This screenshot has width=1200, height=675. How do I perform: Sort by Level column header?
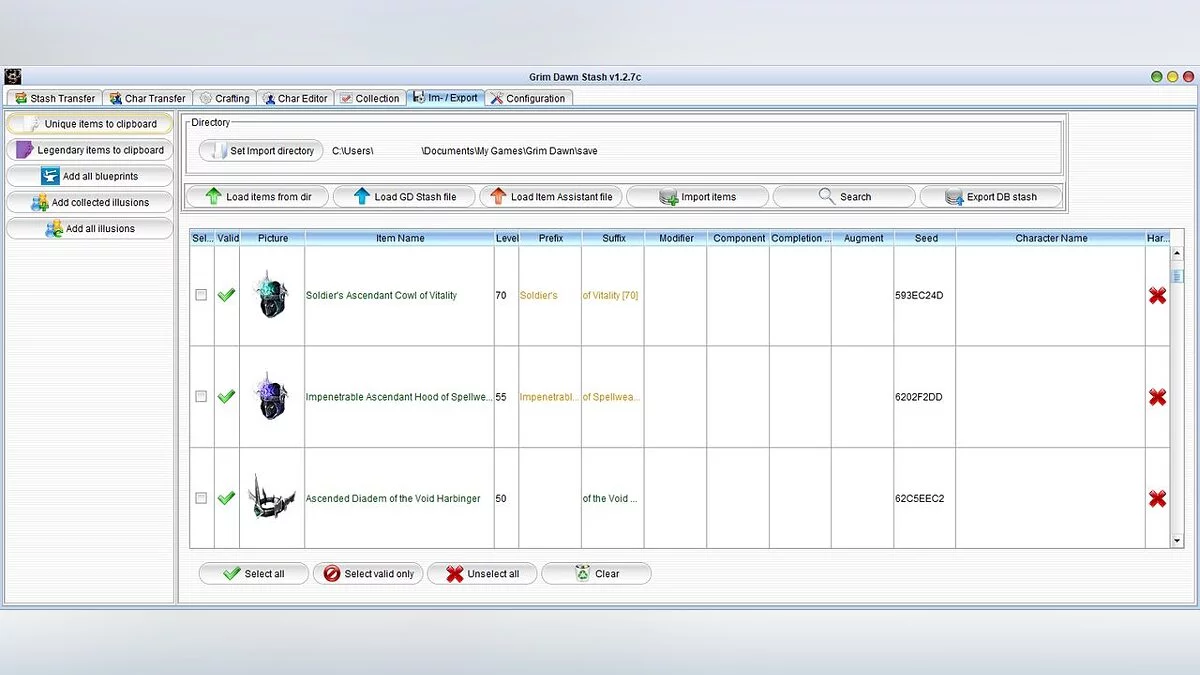click(x=507, y=238)
